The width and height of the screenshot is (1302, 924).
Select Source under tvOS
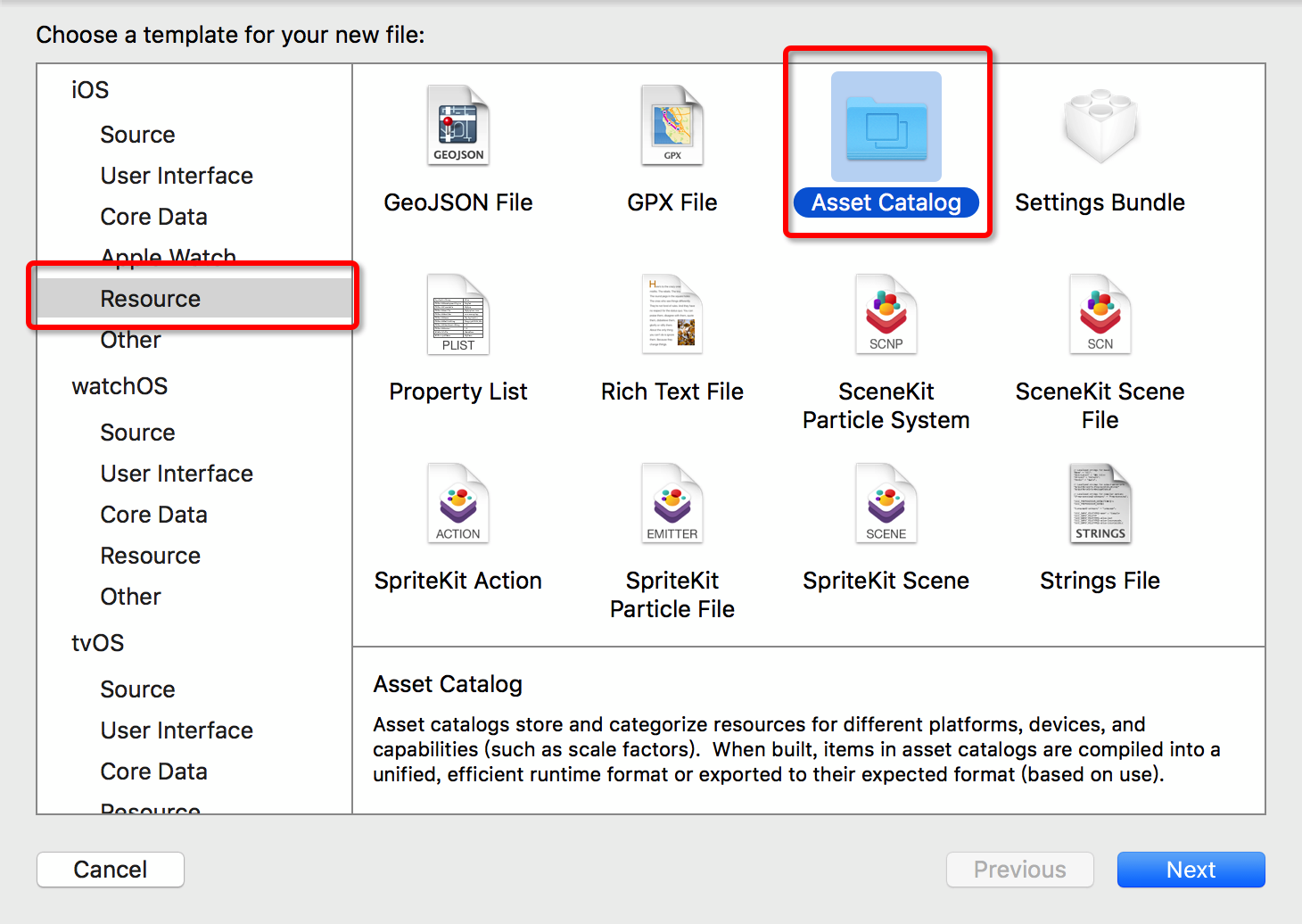pyautogui.click(x=137, y=689)
